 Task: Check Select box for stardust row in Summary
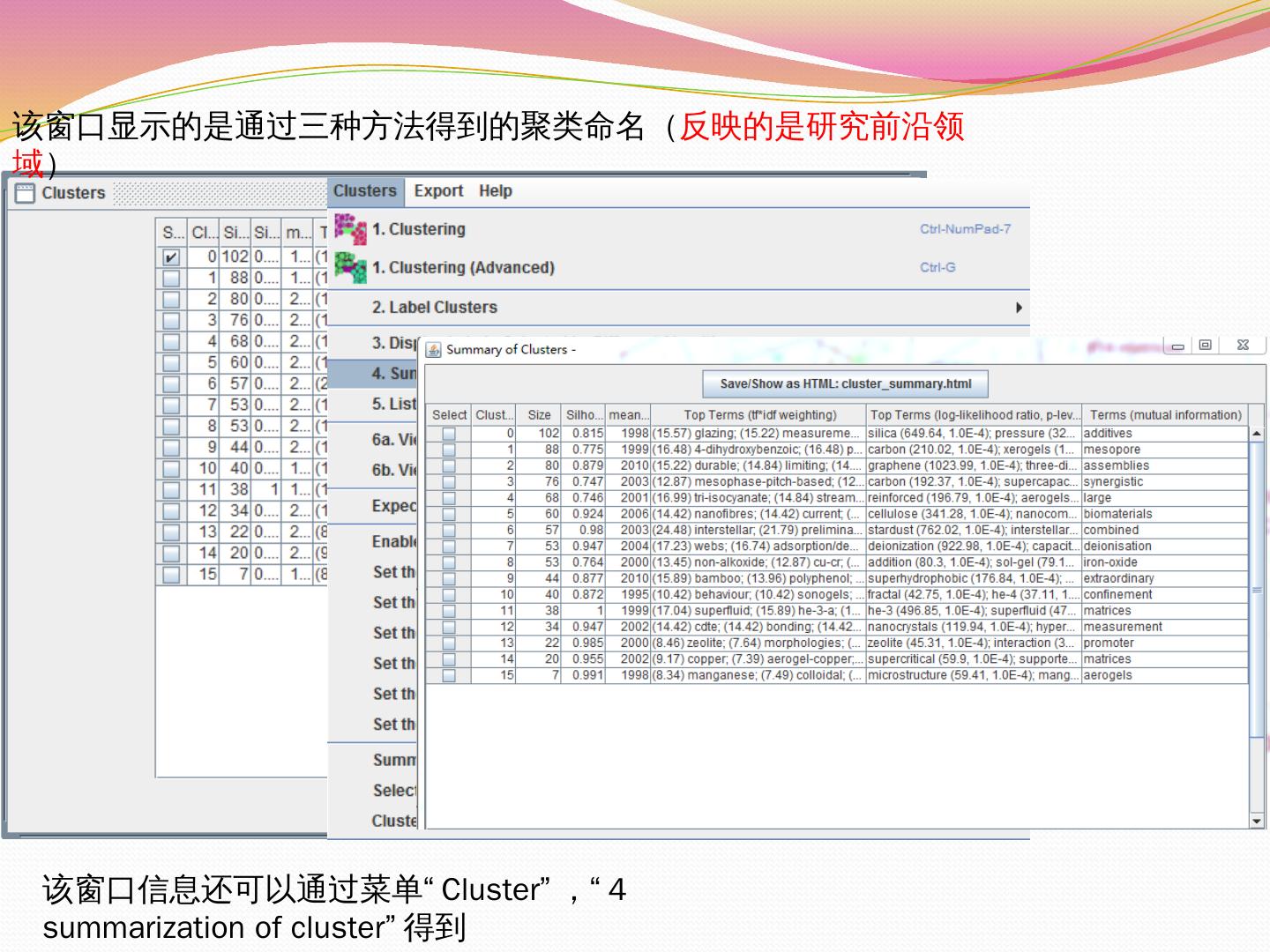(449, 531)
